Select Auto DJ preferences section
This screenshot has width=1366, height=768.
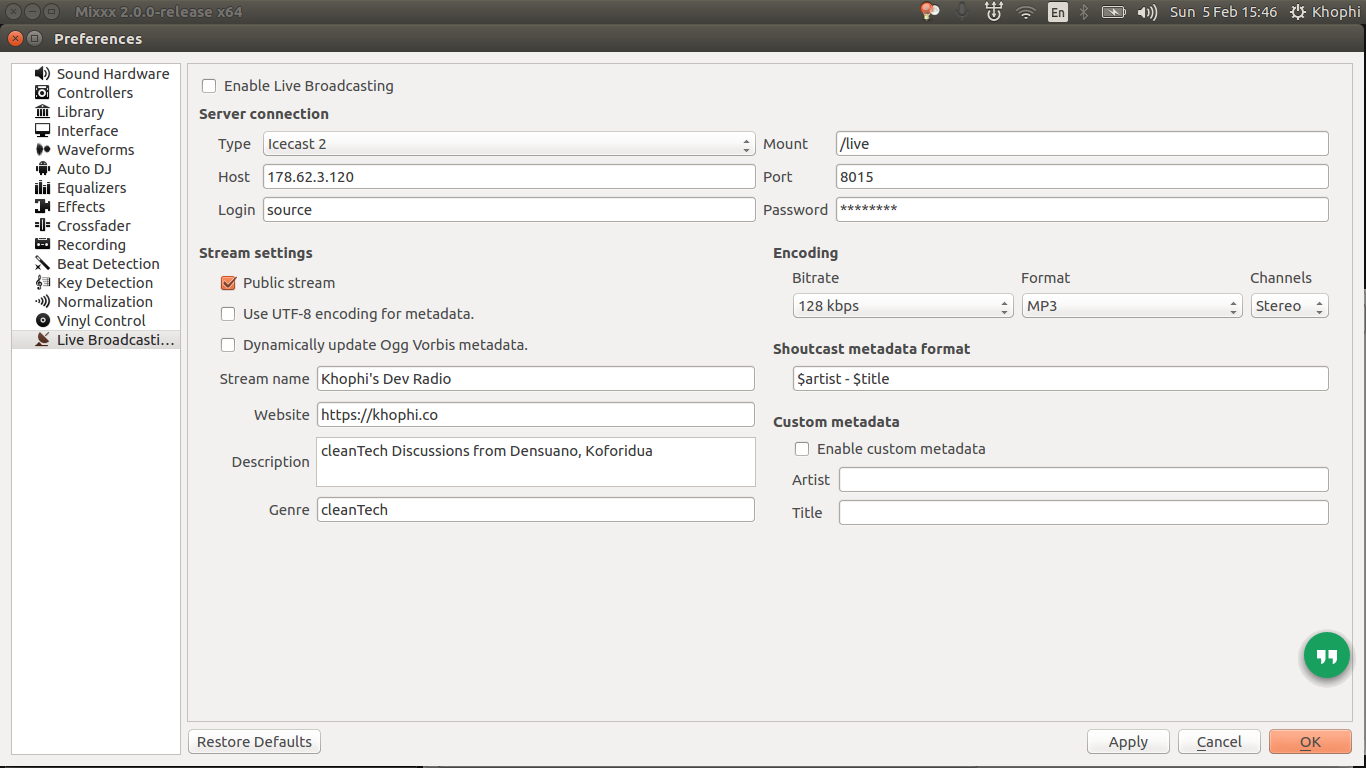pyautogui.click(x=84, y=169)
